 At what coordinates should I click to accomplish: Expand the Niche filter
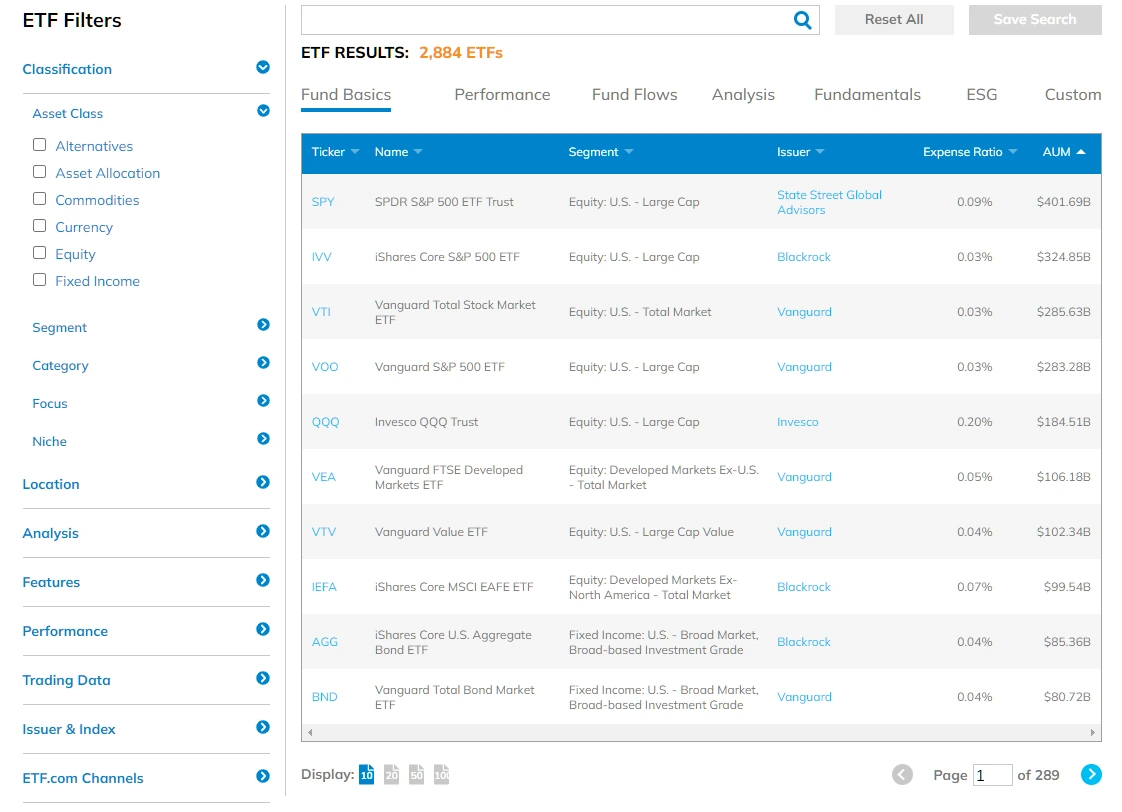(263, 439)
